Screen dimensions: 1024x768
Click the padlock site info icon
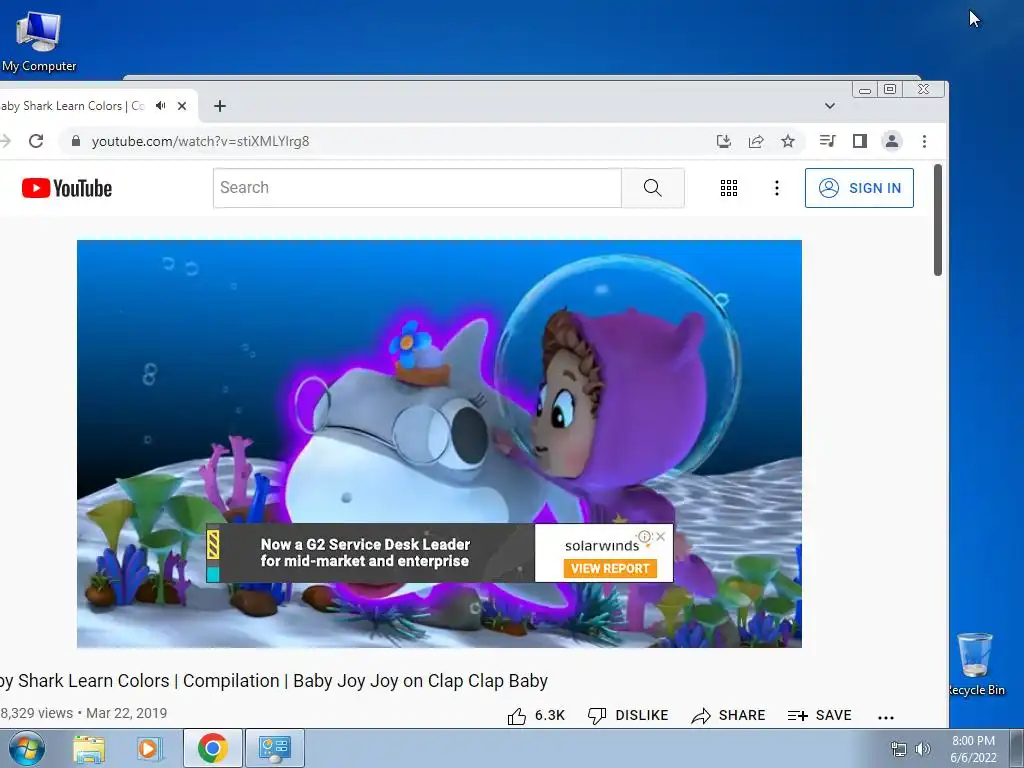[76, 141]
